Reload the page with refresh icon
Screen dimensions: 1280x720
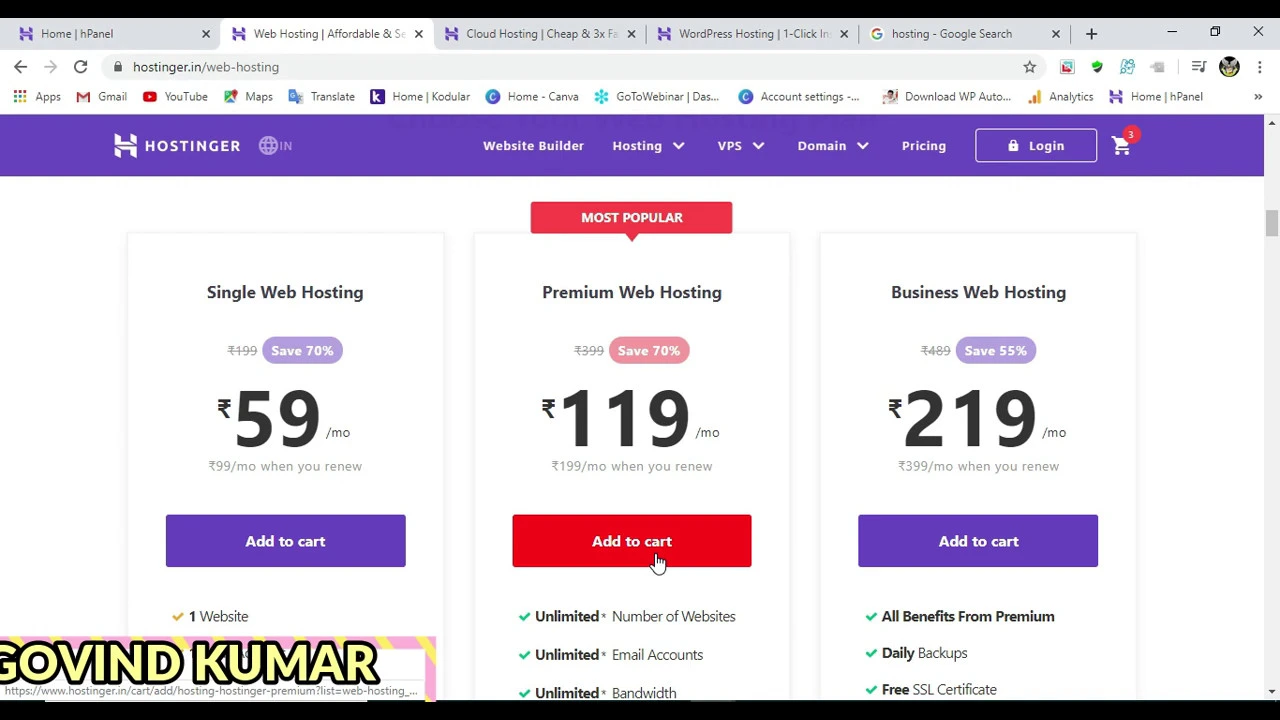click(80, 67)
